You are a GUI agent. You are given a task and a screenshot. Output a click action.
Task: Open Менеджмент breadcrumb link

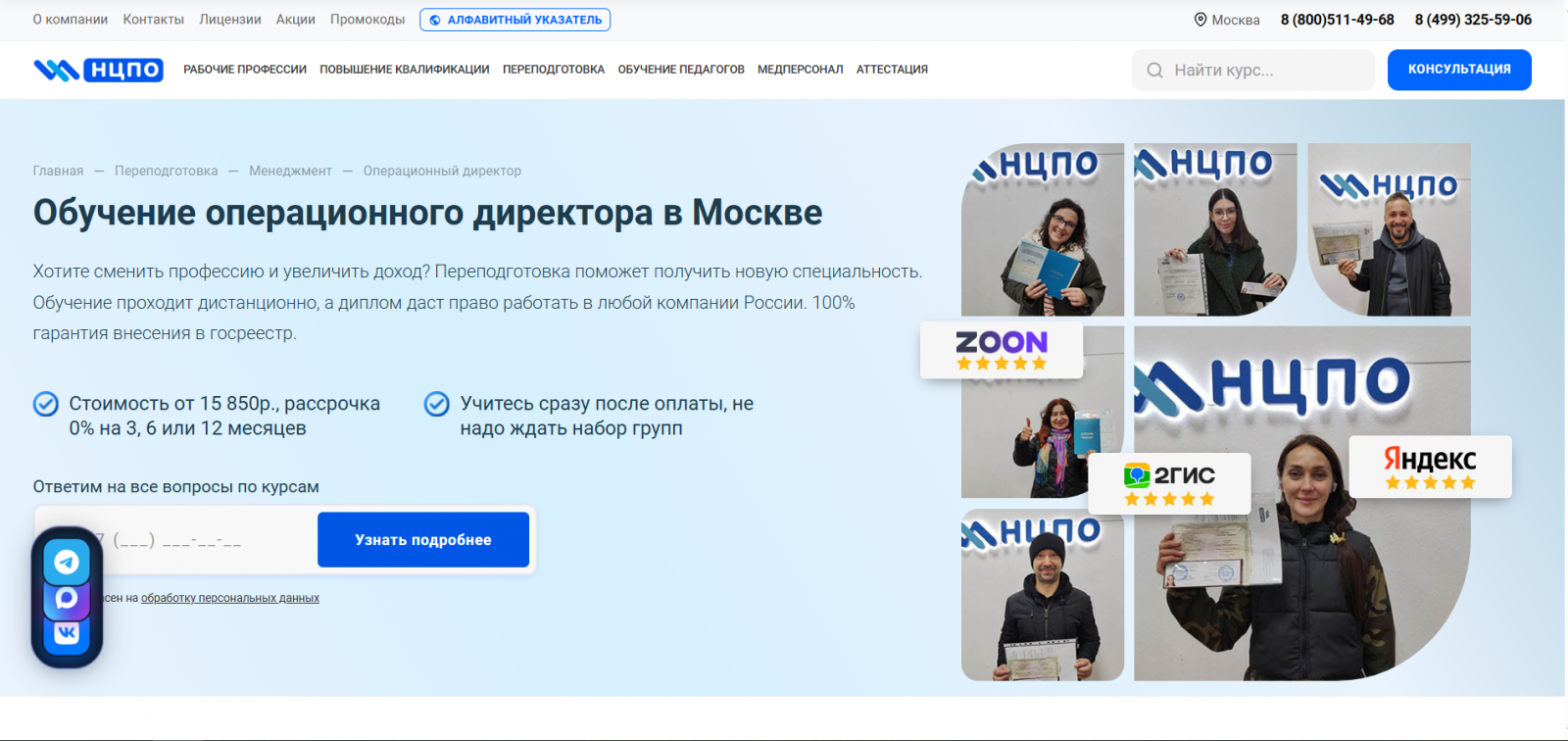(x=290, y=171)
